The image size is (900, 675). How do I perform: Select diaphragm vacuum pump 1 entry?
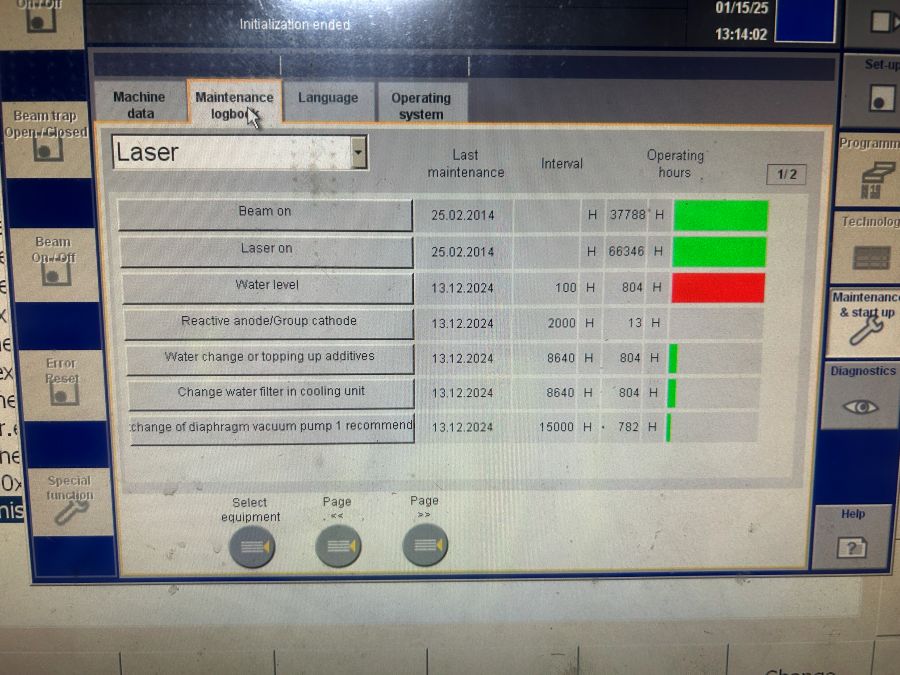[x=272, y=428]
